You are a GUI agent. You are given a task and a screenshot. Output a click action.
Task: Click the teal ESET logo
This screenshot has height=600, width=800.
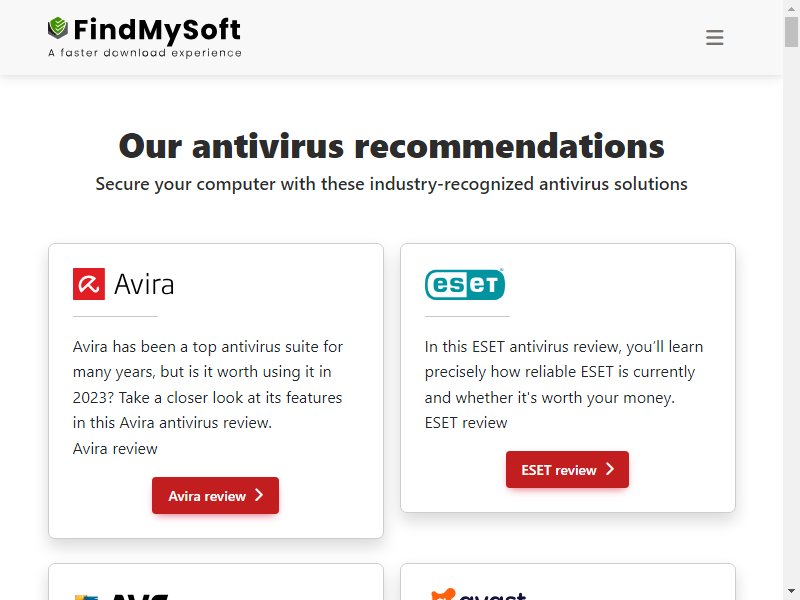coord(464,284)
